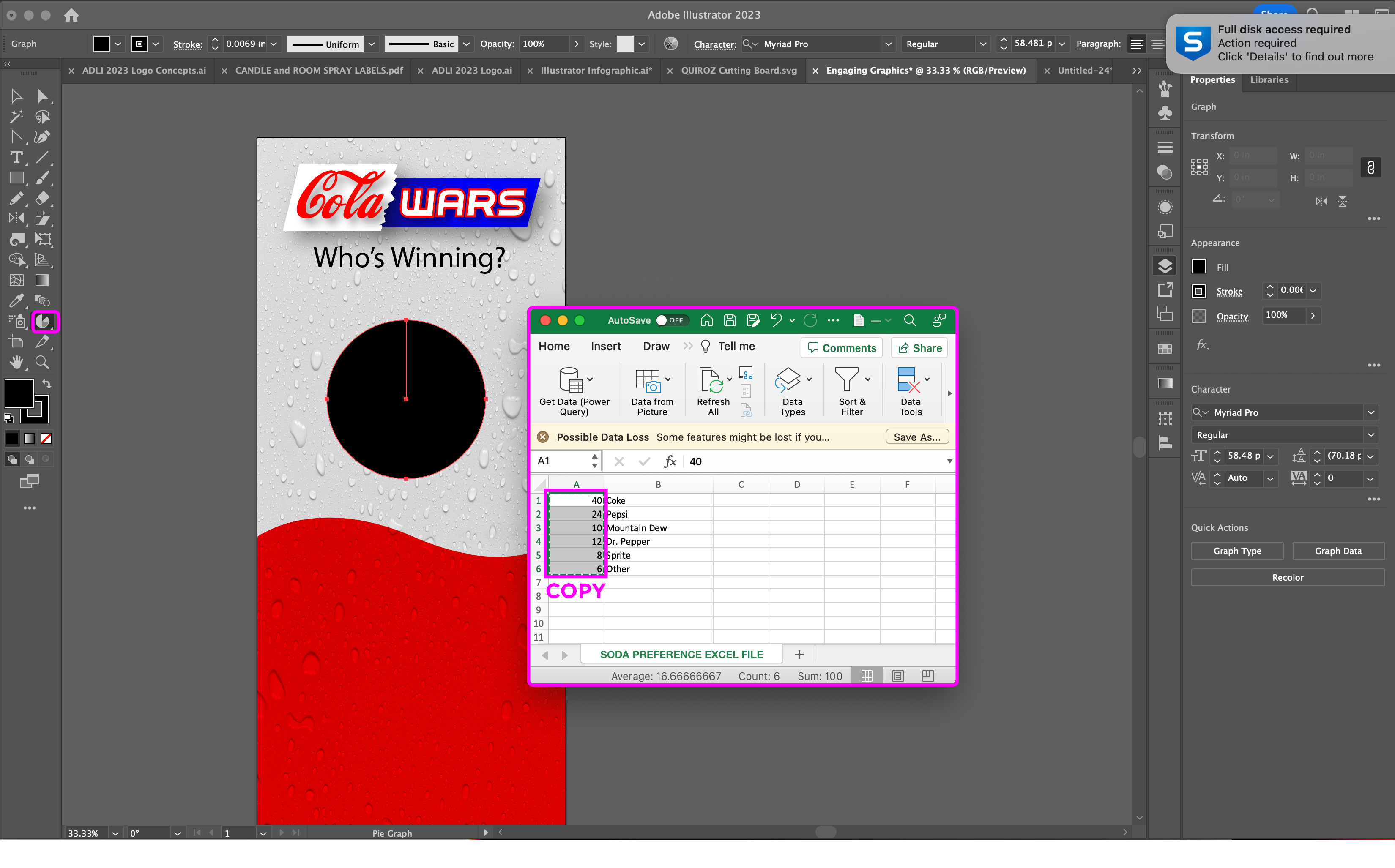Select the Eyedropper tool

click(16, 301)
